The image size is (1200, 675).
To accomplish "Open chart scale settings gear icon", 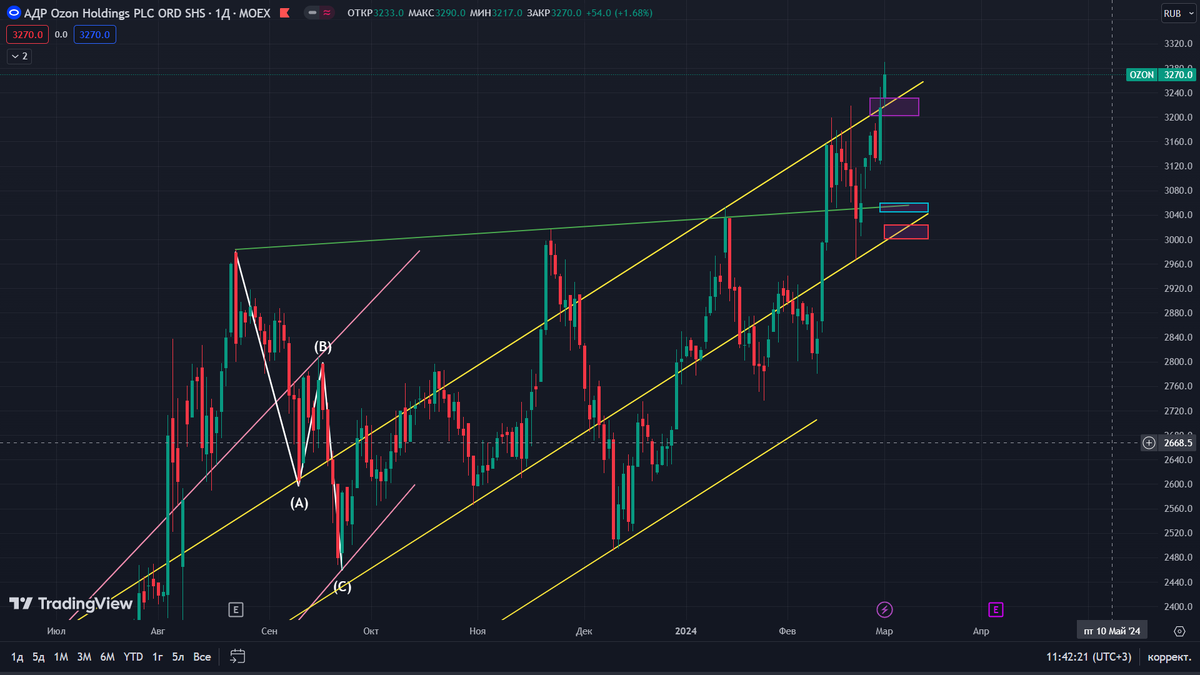I will (1180, 631).
